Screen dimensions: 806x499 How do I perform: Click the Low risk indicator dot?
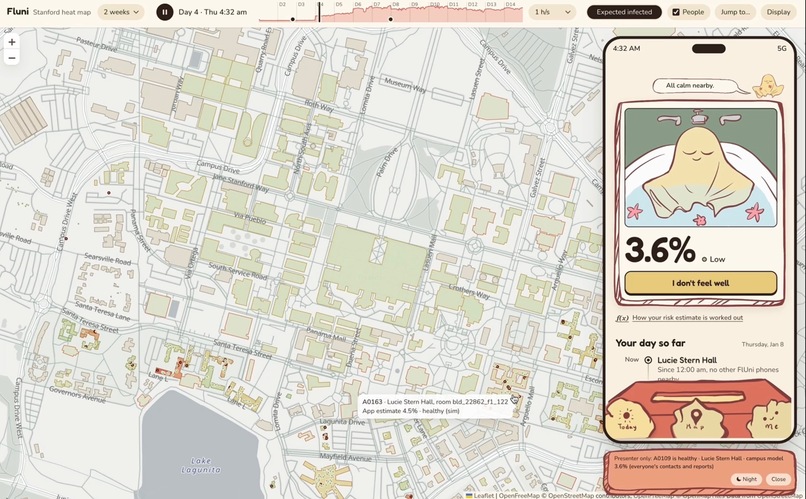[x=704, y=260]
